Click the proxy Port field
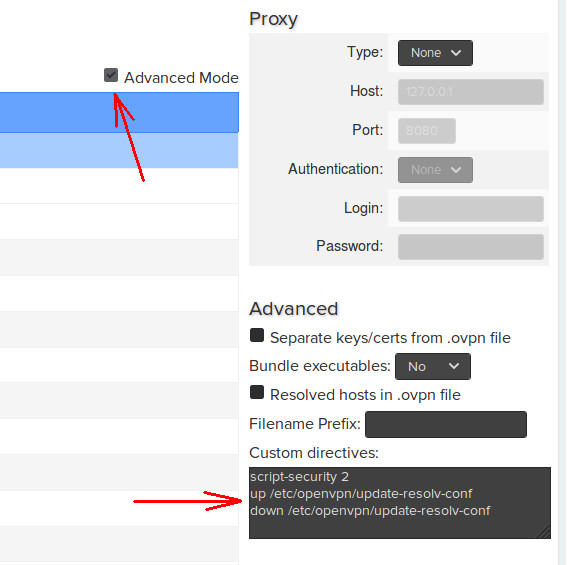 pos(426,131)
